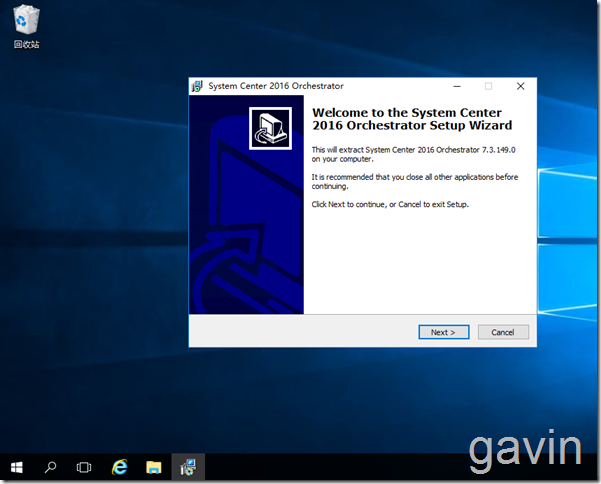The image size is (601, 484).
Task: Launch Internet Explorer from taskbar
Action: point(120,467)
